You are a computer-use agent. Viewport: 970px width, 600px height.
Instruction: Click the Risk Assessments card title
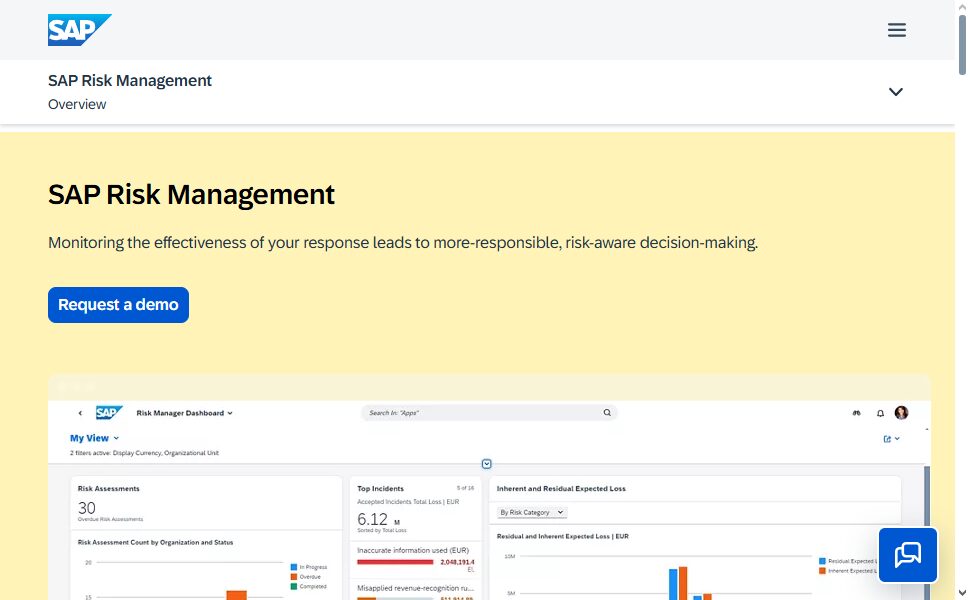tap(108, 489)
